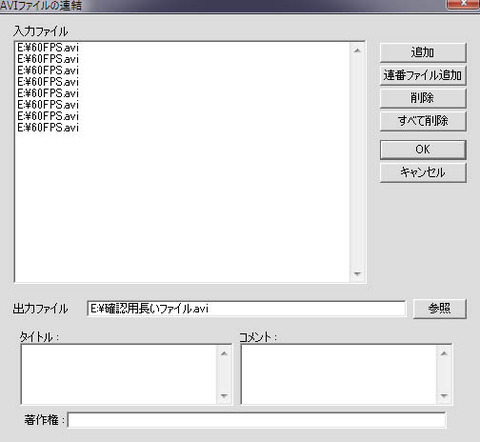Click the キャンセル button
Viewport: 480px width, 442px height.
423,172
